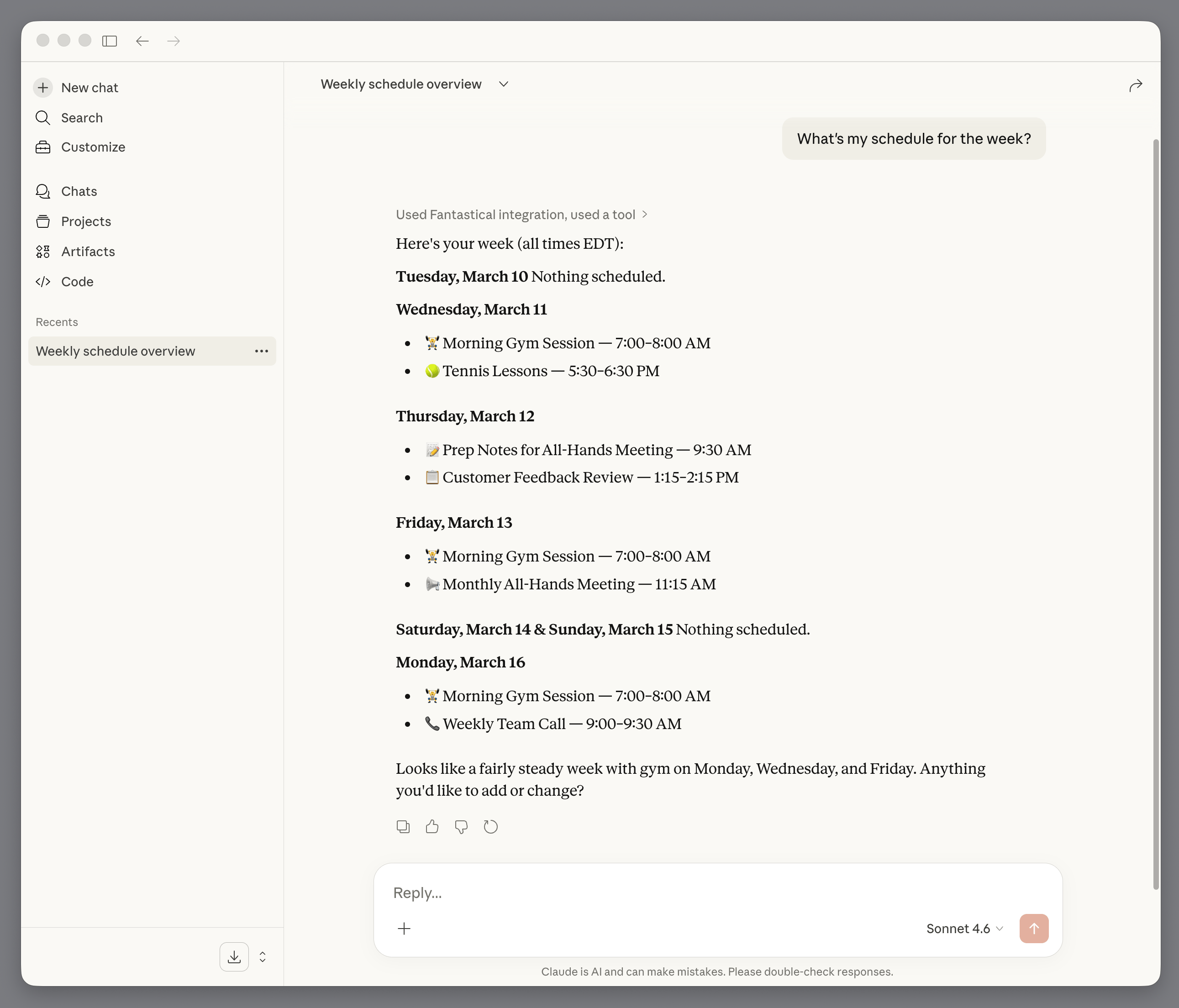Viewport: 1179px width, 1008px height.
Task: Click the download icon in the sidebar footer
Action: pyautogui.click(x=234, y=957)
